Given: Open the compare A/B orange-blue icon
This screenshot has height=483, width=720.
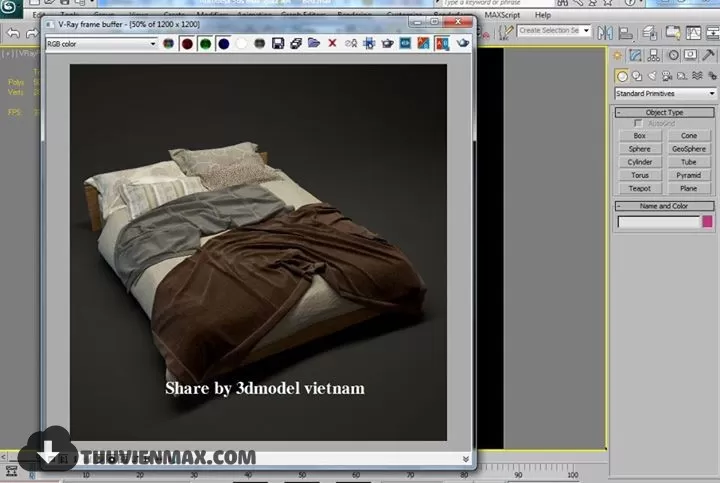Looking at the screenshot, I should click(423, 44).
